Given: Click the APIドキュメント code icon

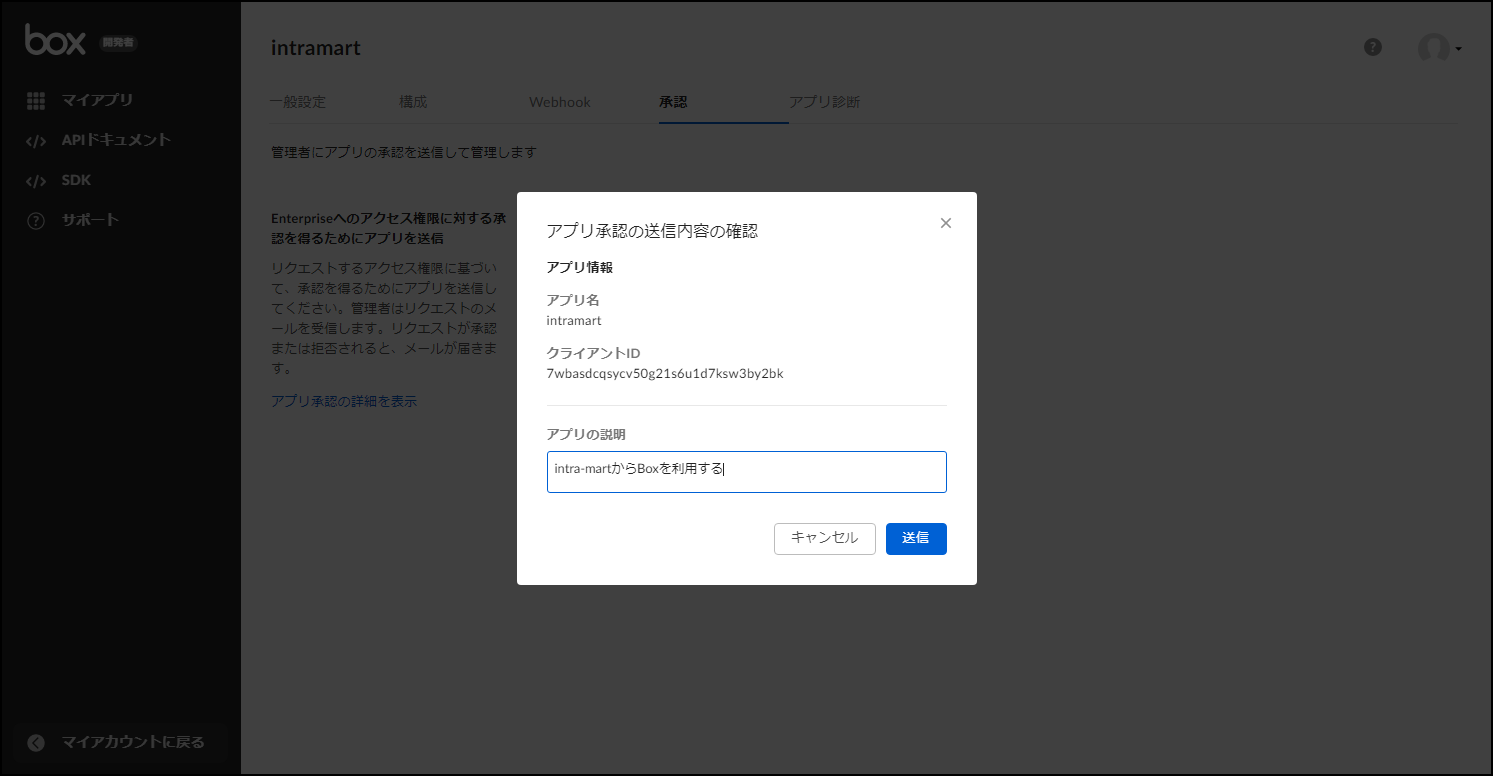Looking at the screenshot, I should pos(36,141).
